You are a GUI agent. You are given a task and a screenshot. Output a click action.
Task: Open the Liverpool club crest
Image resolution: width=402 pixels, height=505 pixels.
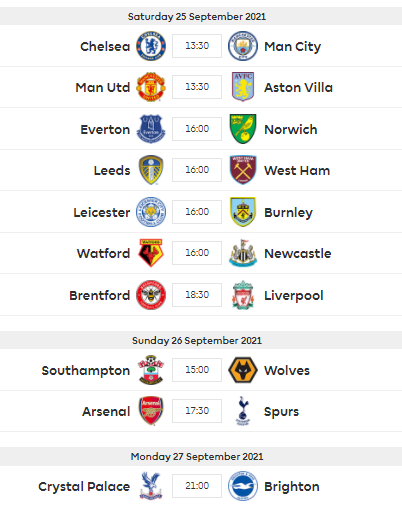click(243, 295)
